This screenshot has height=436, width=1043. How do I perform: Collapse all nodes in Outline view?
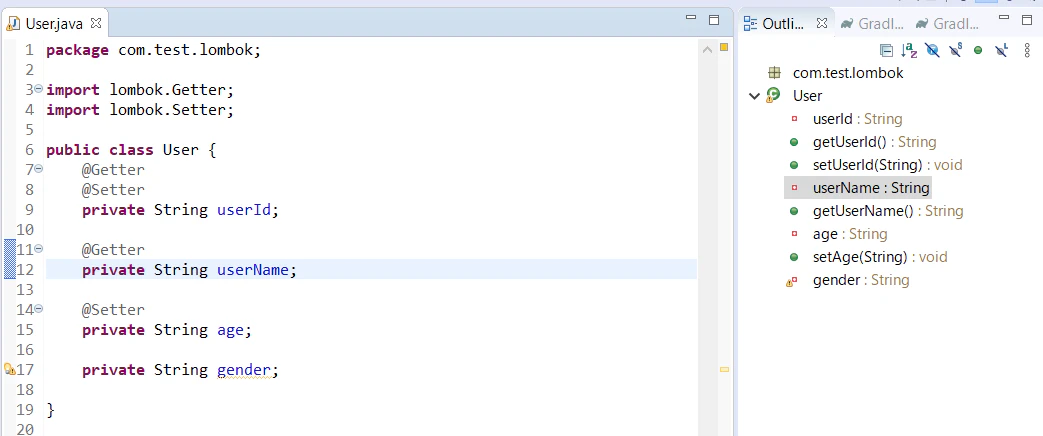pyautogui.click(x=886, y=50)
